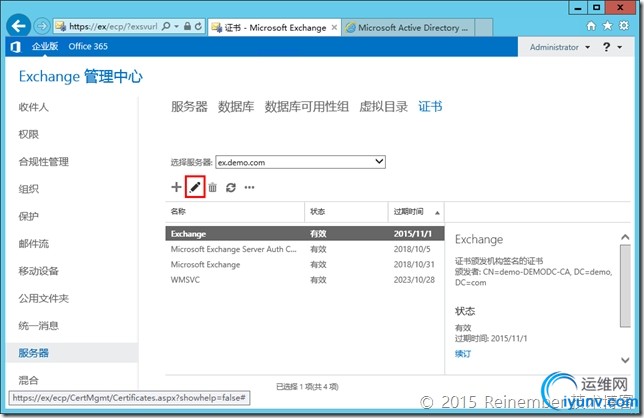
Task: Open the 服务器 tab
Action: (x=189, y=107)
